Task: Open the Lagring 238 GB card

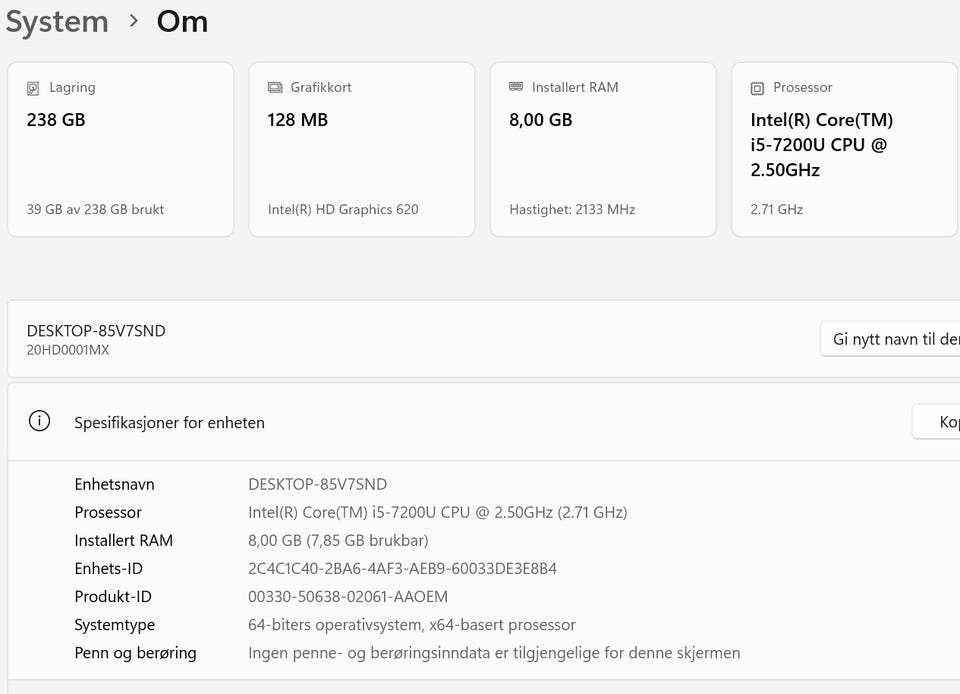Action: point(120,150)
